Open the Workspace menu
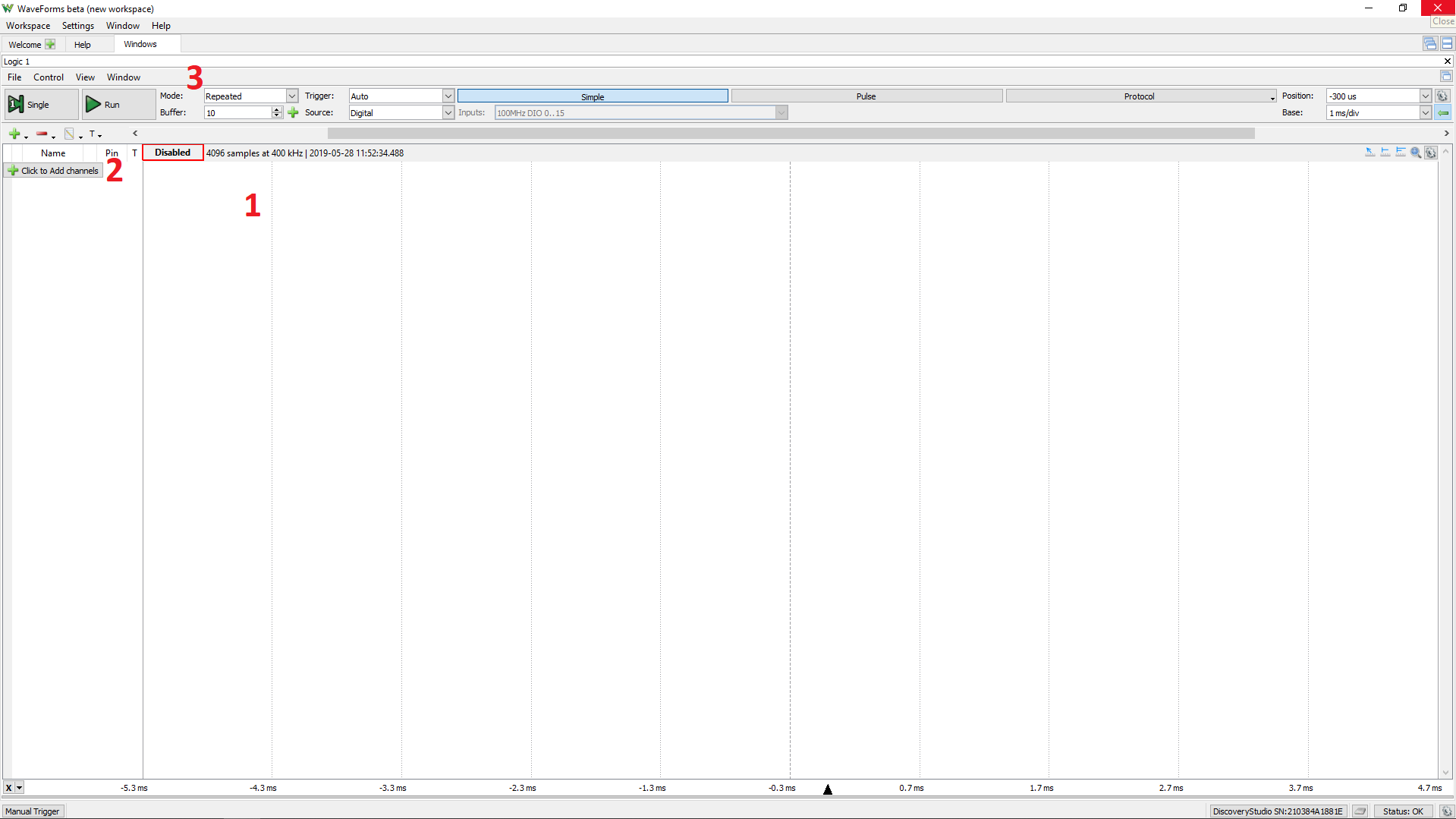The width and height of the screenshot is (1456, 819). point(28,26)
